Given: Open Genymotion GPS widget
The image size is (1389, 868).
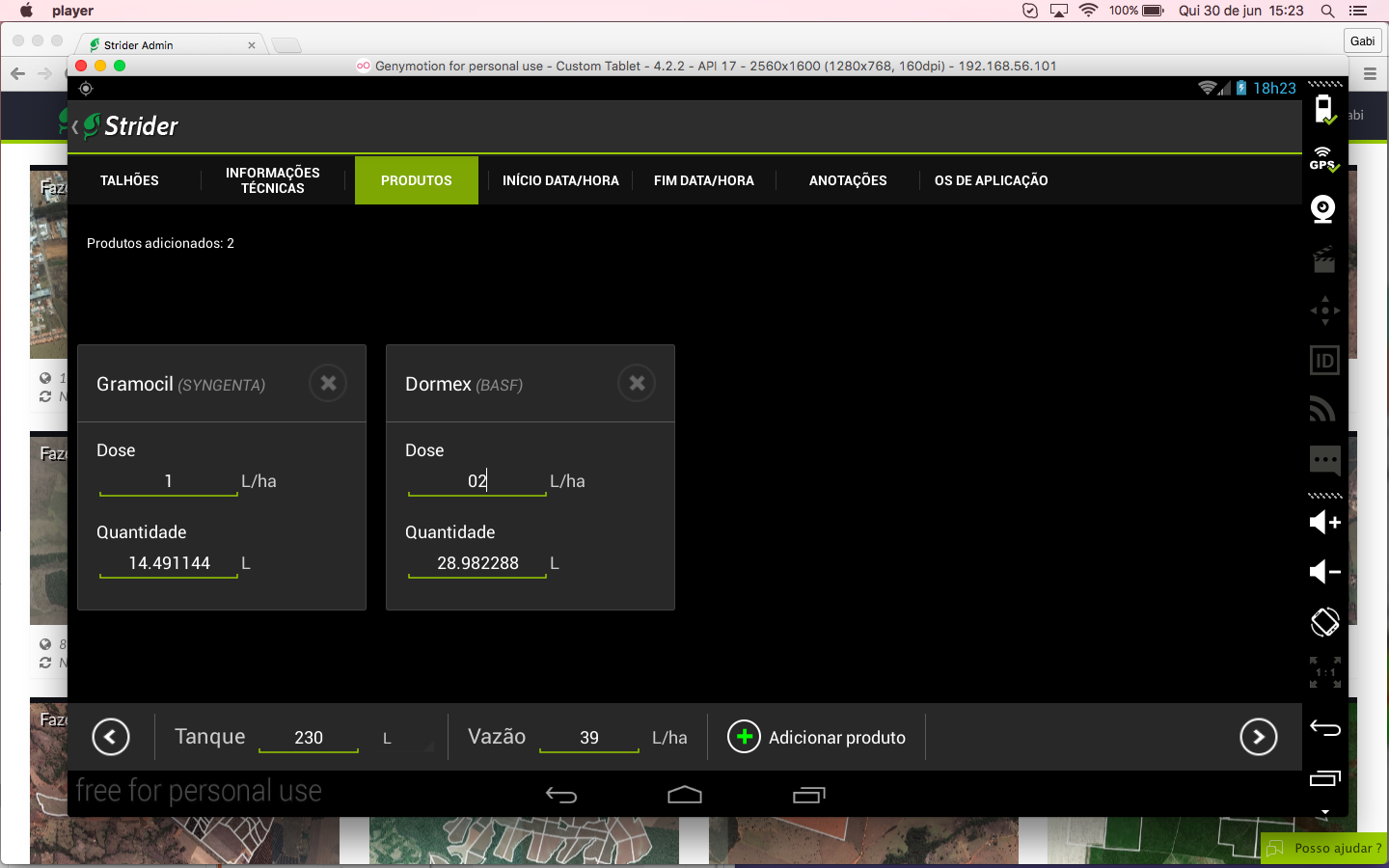Looking at the screenshot, I should [1324, 160].
